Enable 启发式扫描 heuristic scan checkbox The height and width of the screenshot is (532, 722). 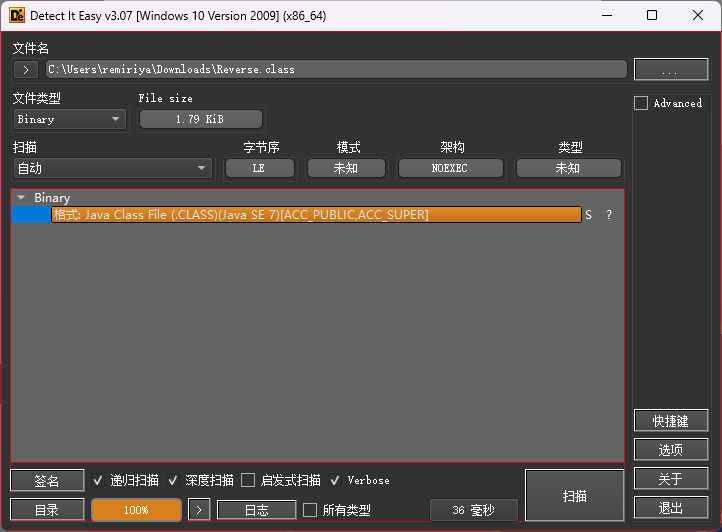coord(248,480)
